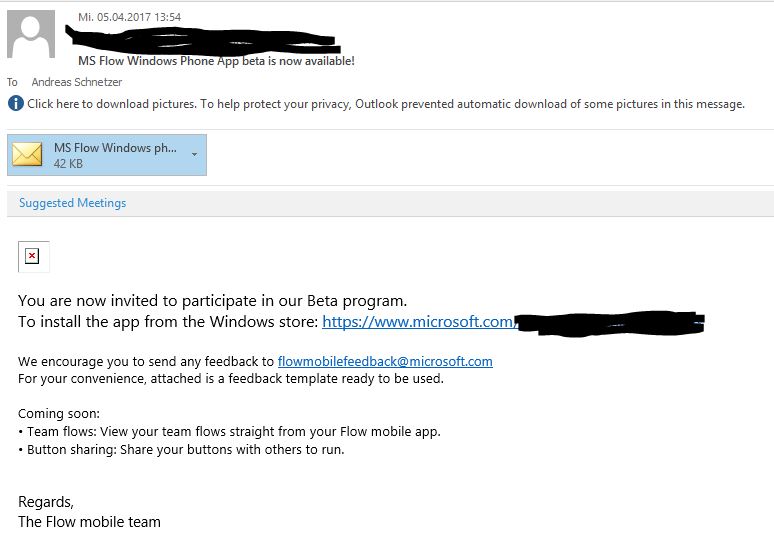Click the Beta program invitation sentence

pyautogui.click(x=213, y=300)
